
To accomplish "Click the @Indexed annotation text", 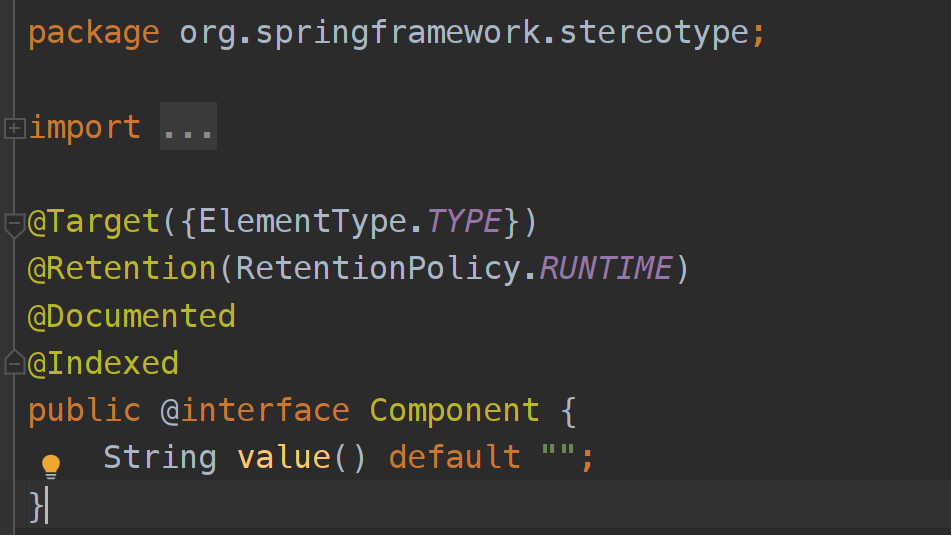I will [x=103, y=363].
